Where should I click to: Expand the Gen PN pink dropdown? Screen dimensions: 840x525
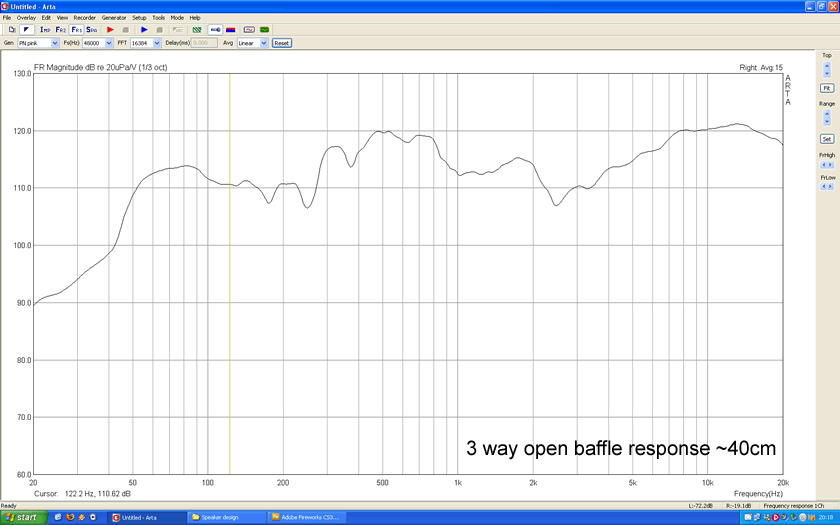click(x=55, y=43)
